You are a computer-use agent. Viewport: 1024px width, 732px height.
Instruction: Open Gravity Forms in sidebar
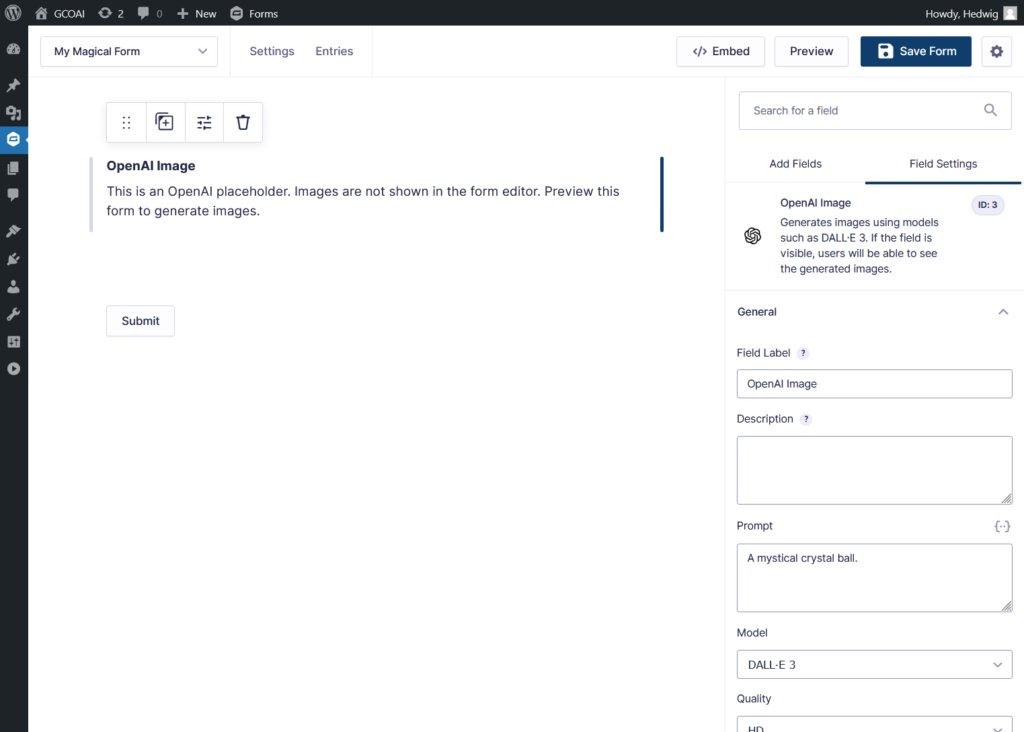click(x=13, y=139)
